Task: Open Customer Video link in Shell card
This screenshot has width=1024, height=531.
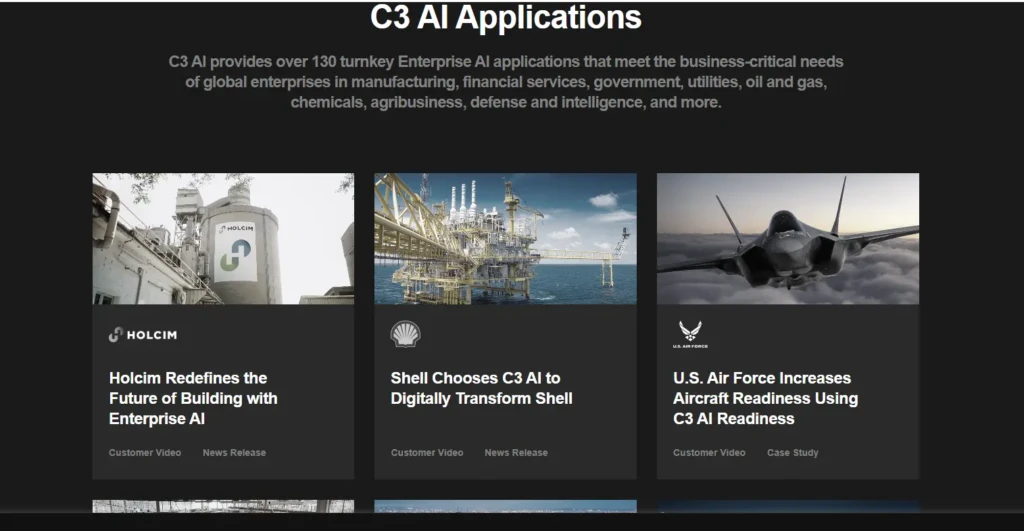Action: [427, 453]
